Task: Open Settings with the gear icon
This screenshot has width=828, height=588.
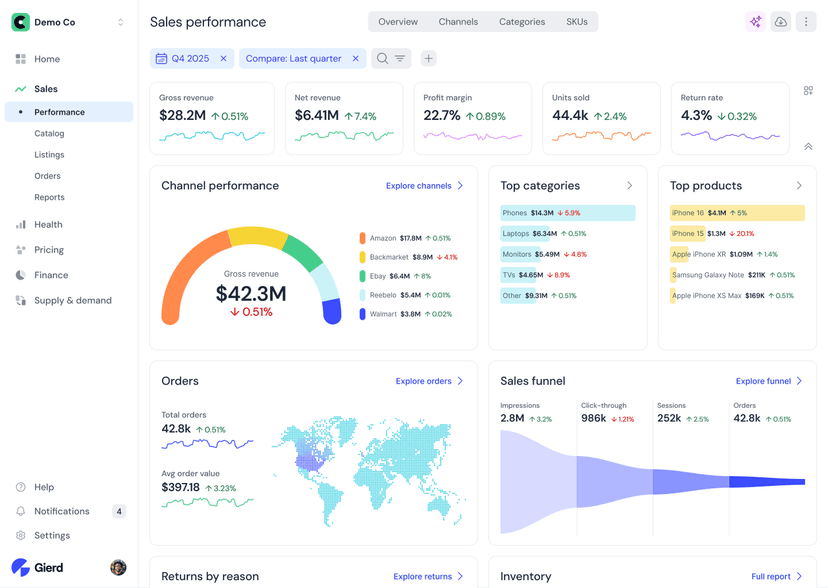Action: (x=22, y=535)
